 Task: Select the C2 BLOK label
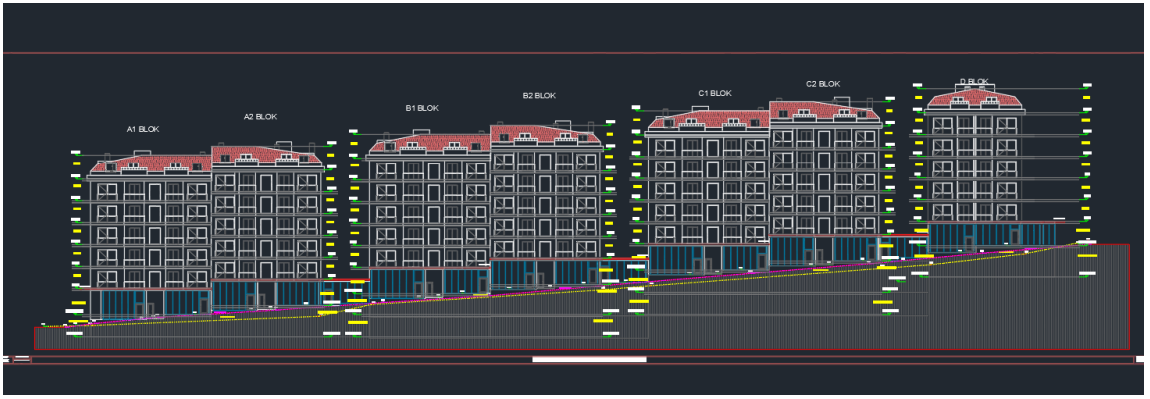coord(823,84)
